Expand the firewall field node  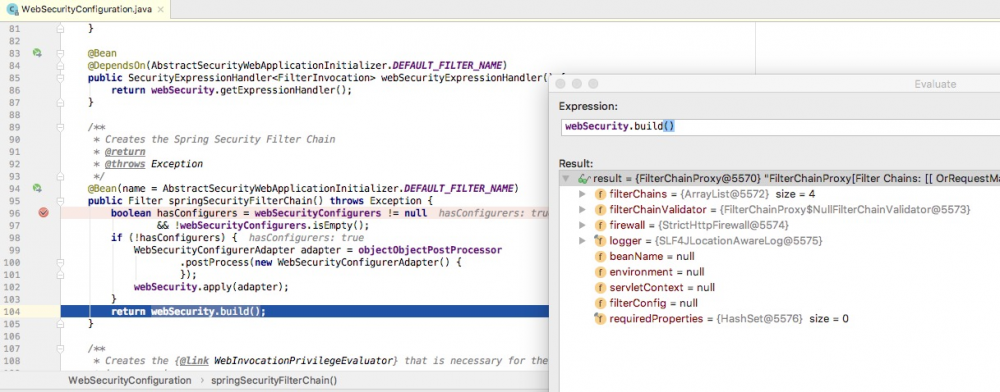(582, 225)
